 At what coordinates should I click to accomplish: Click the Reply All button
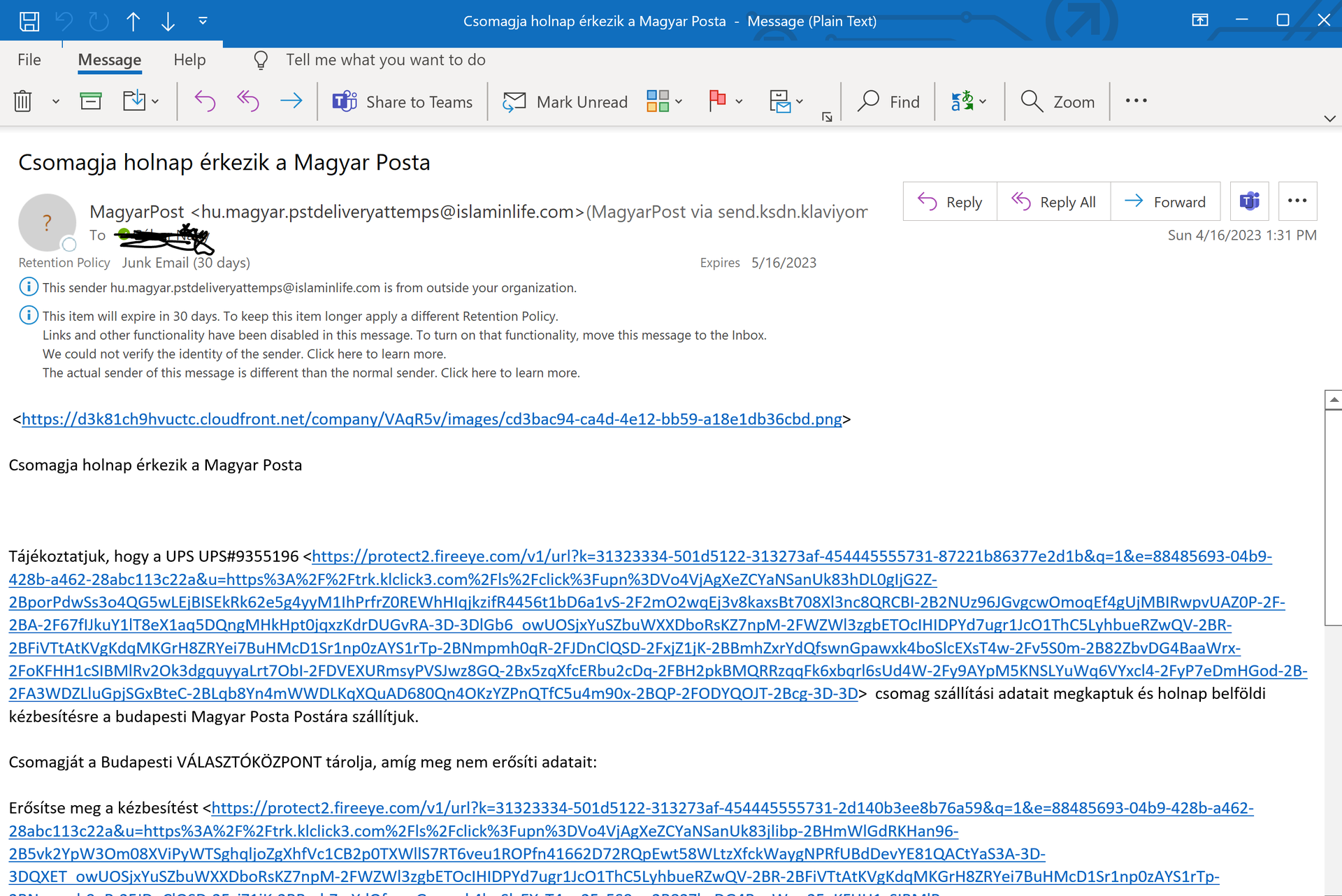tap(1053, 202)
